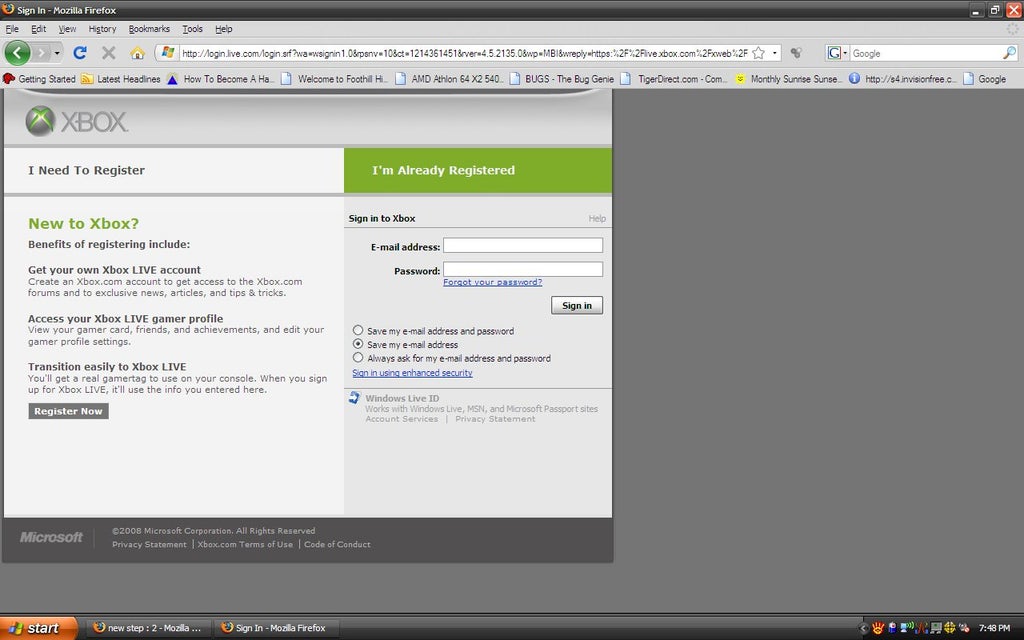Click the search magnifier in Google box
This screenshot has width=1024, height=640.
pos(1009,53)
